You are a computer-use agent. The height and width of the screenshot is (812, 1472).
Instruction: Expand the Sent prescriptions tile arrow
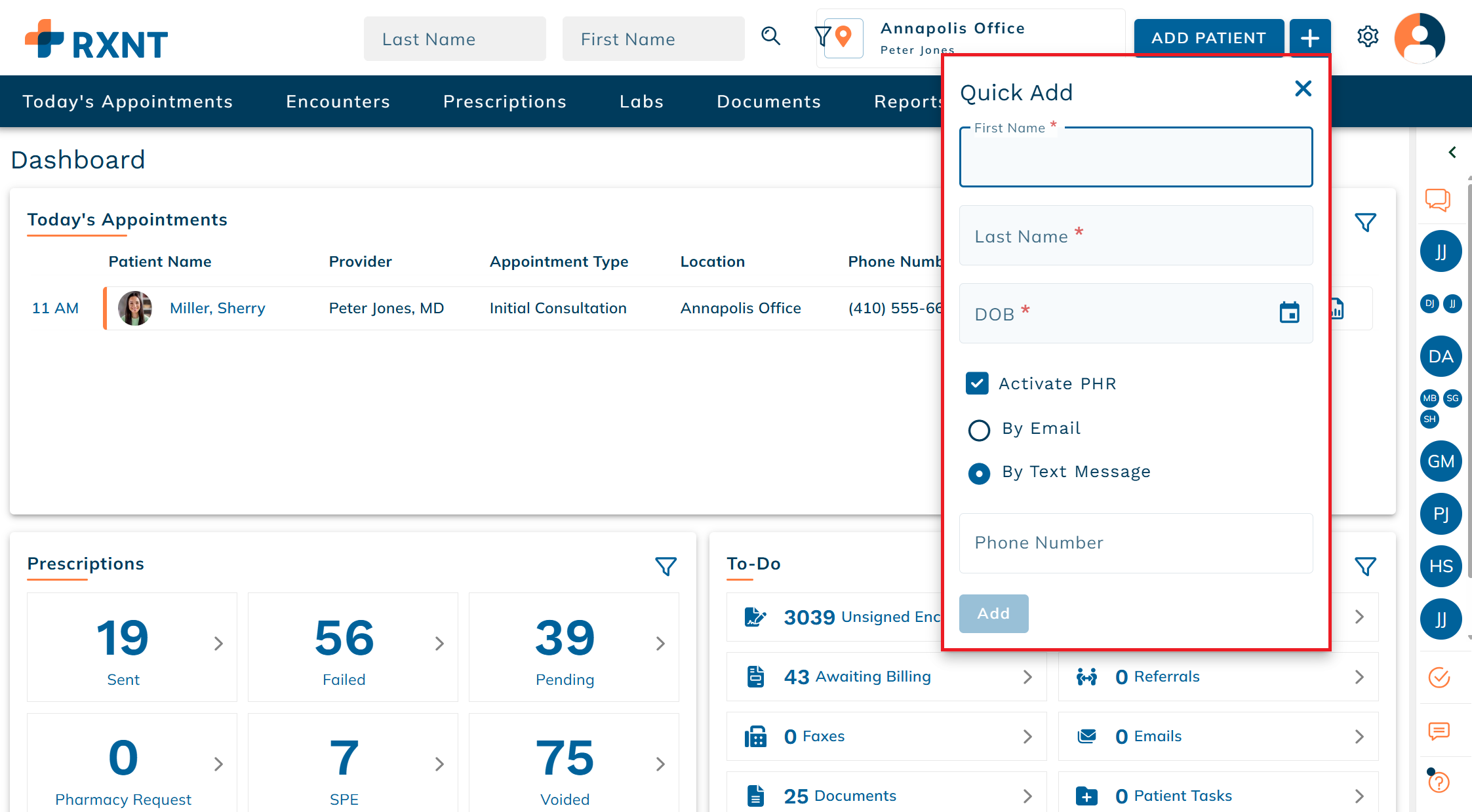tap(218, 644)
